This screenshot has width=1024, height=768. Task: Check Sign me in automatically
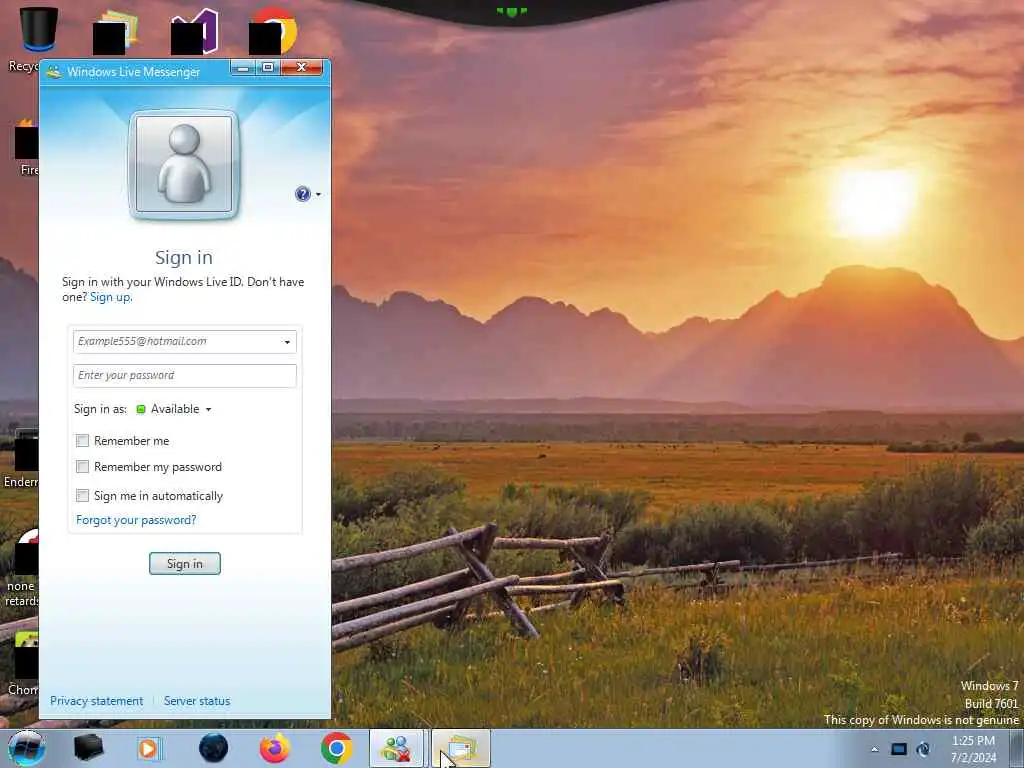[82, 495]
